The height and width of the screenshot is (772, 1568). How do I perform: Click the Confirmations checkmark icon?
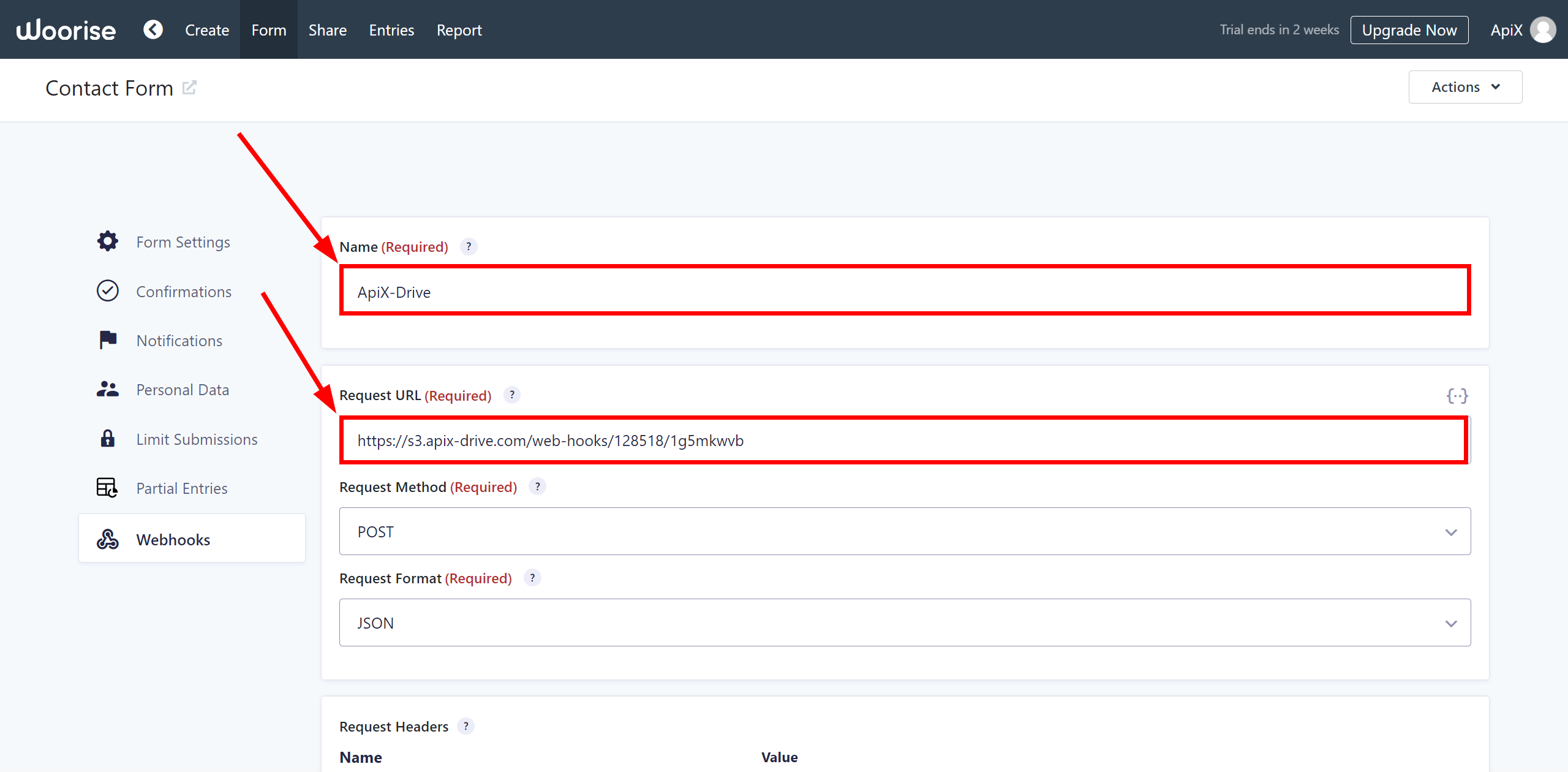pyautogui.click(x=108, y=291)
